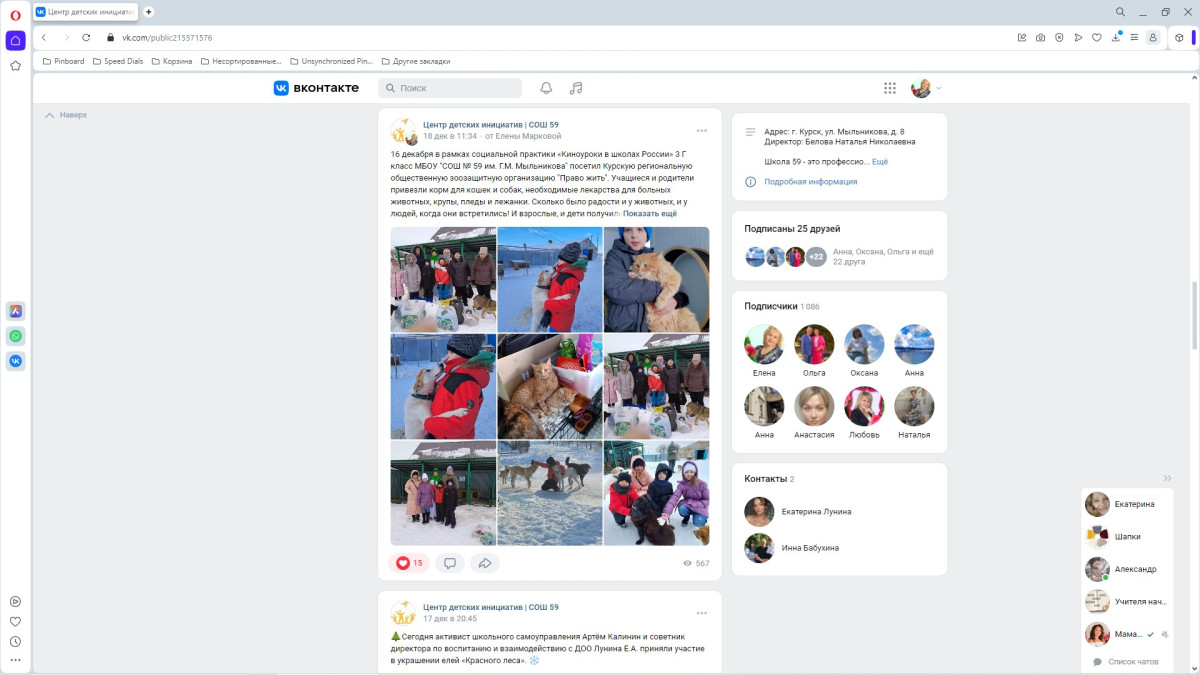Click the VKontakte logo

pyautogui.click(x=316, y=88)
